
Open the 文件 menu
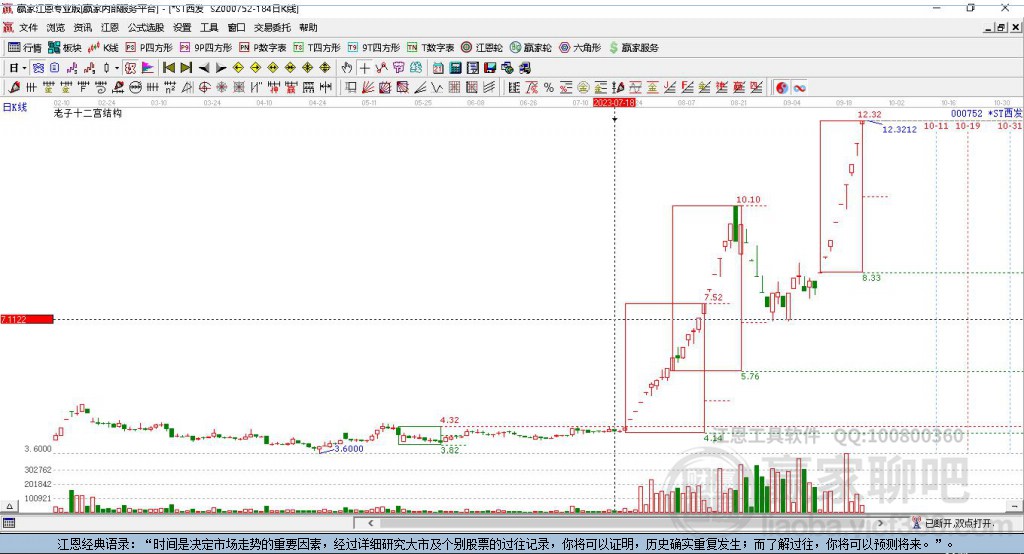tap(28, 27)
